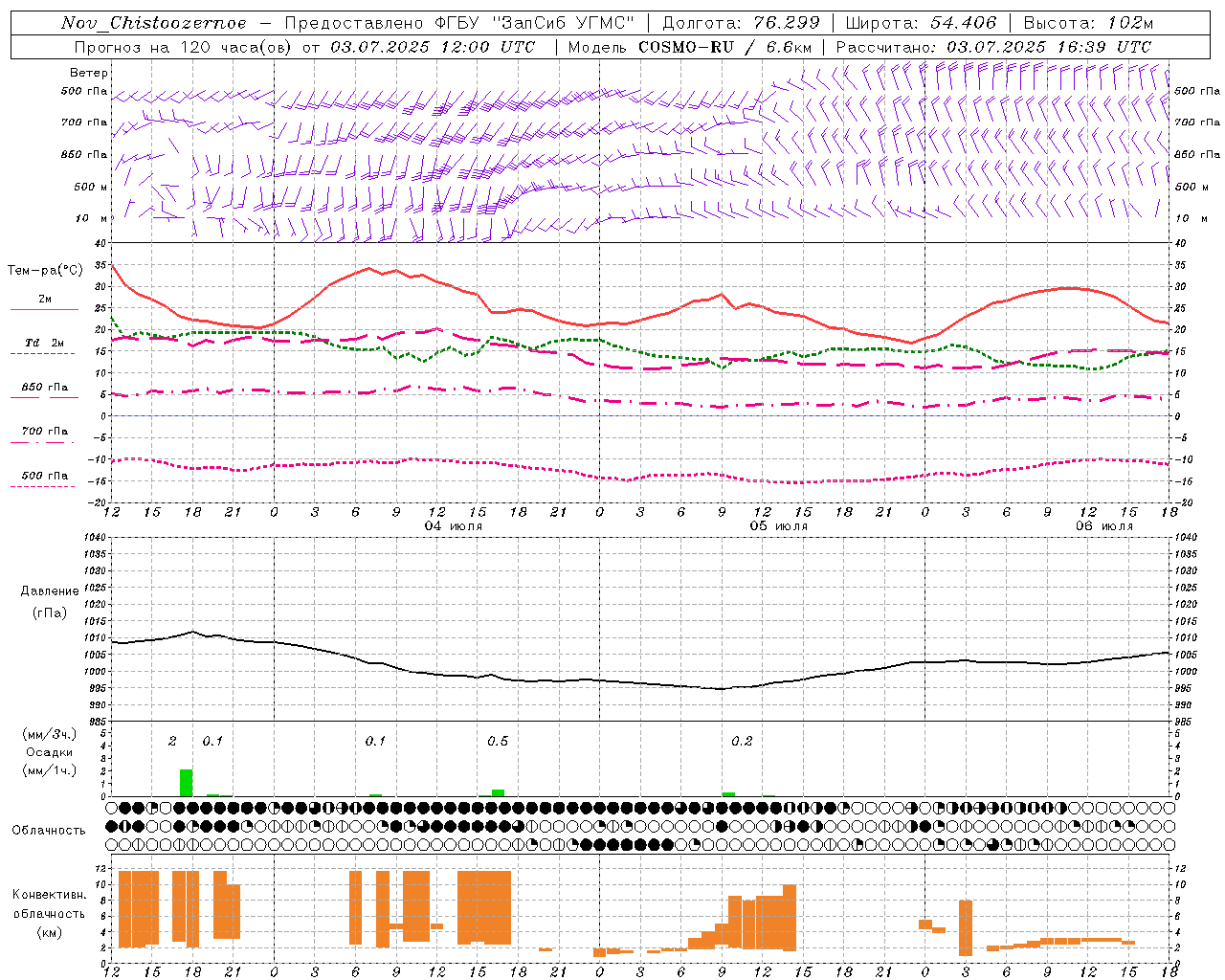
Task: Click the Давление pressure panel label
Action: pyautogui.click(x=50, y=591)
